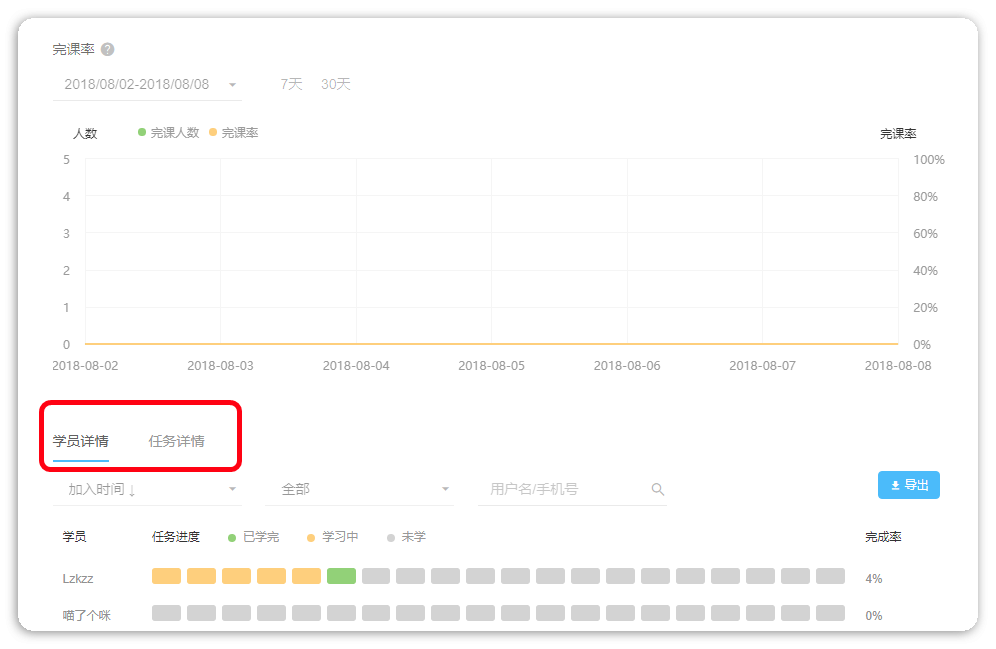Open student 喵了个咪's name
Viewport: 996px width, 649px height.
pos(86,615)
